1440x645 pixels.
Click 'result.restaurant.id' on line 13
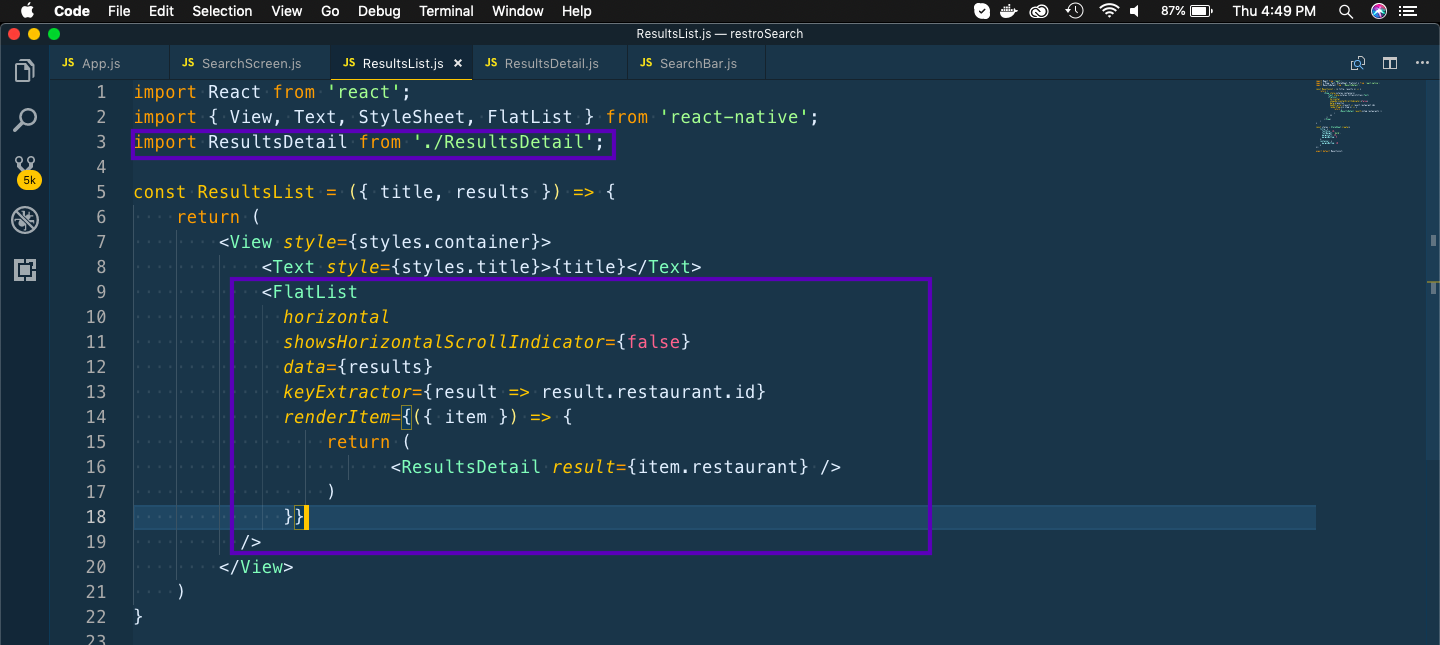coord(648,392)
